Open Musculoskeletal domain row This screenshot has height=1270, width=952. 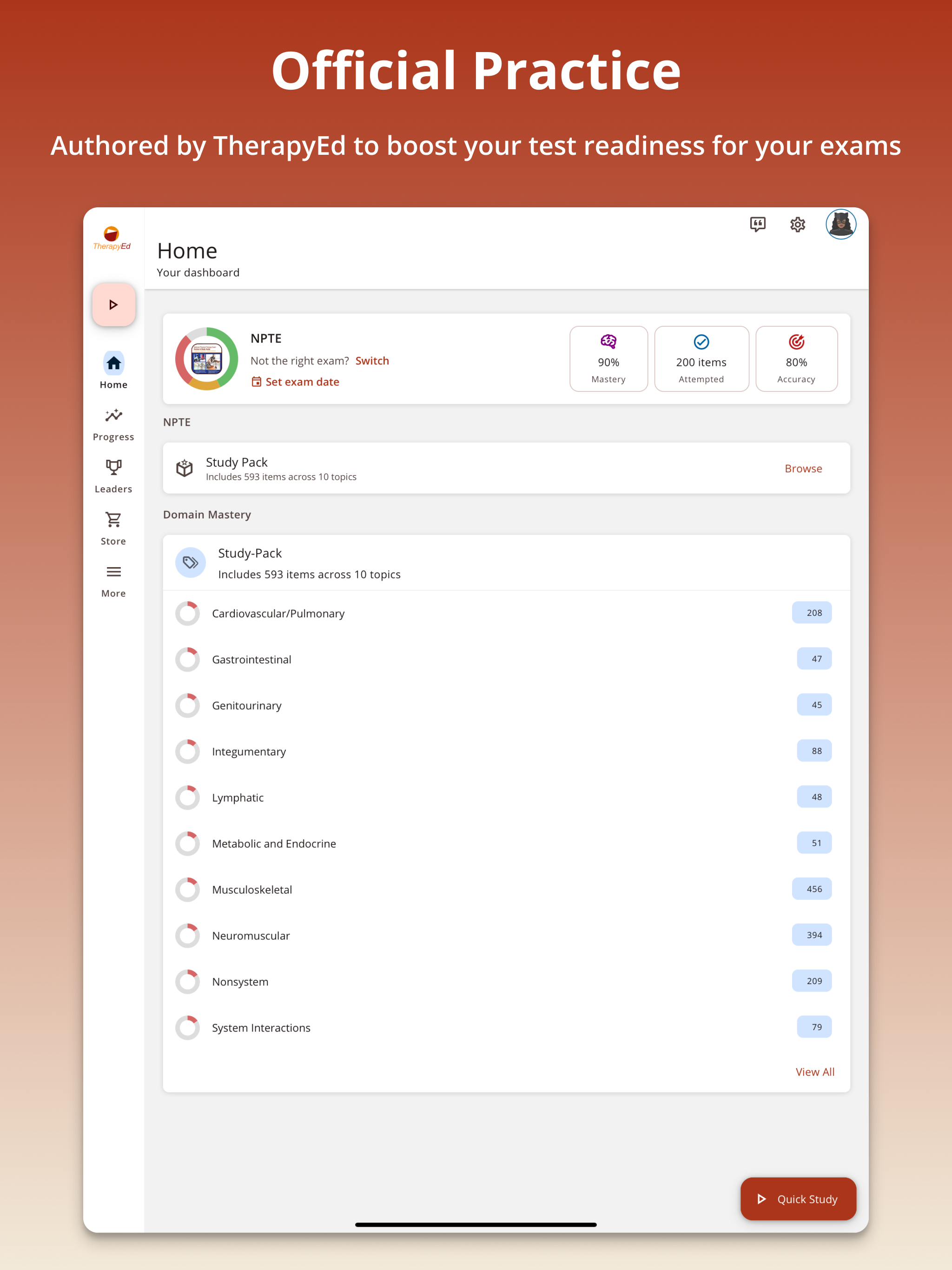tap(252, 889)
